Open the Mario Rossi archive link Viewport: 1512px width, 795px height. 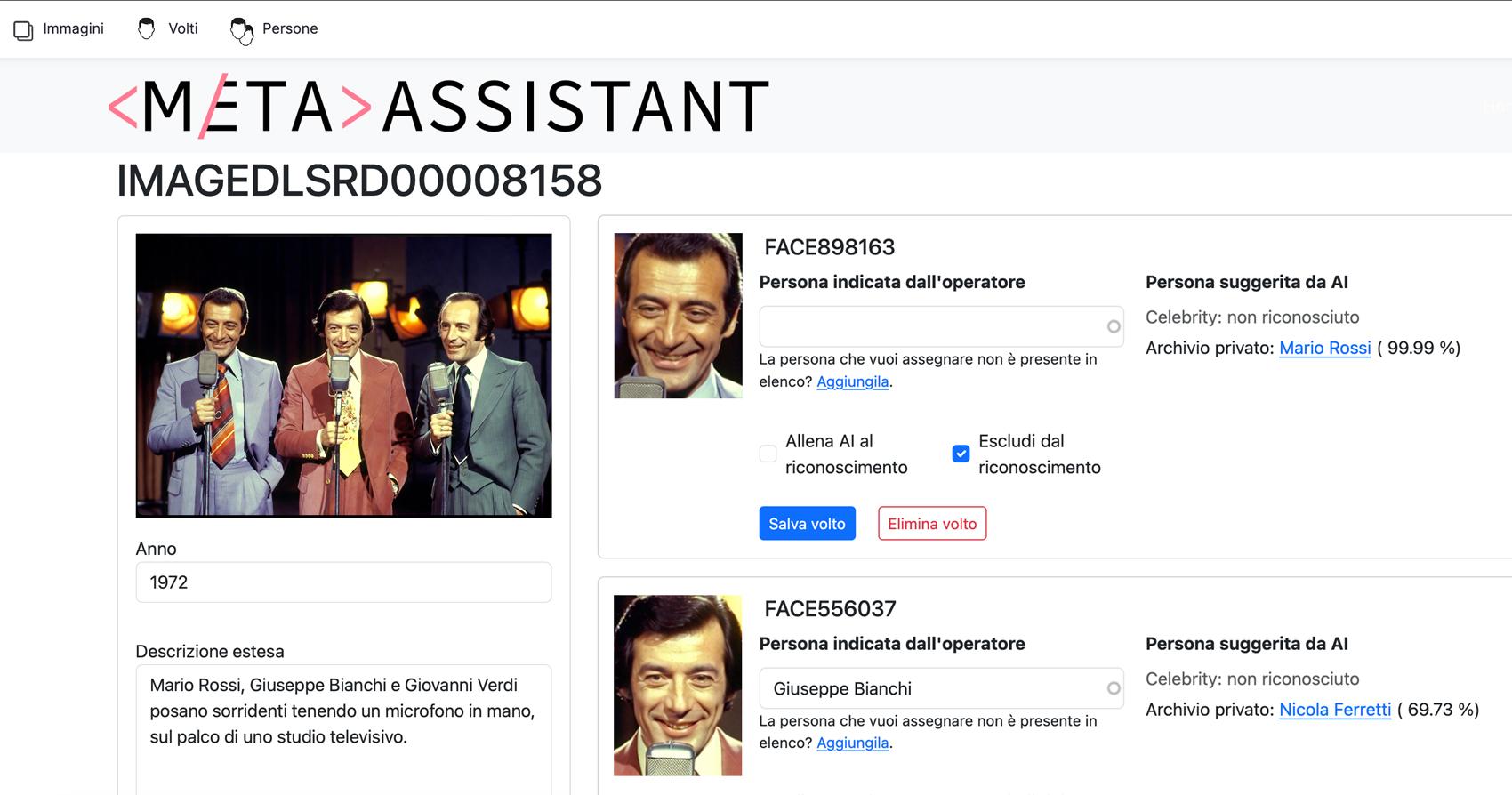(x=1324, y=348)
